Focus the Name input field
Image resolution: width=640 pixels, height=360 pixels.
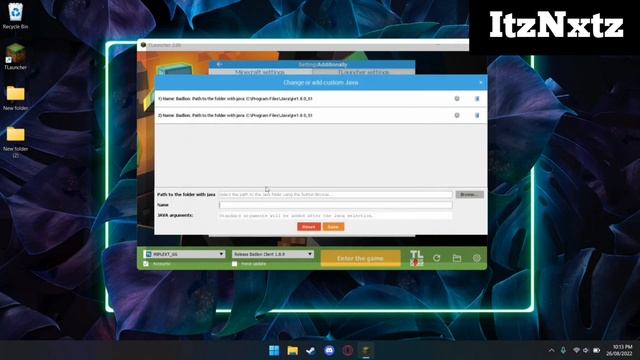pyautogui.click(x=336, y=205)
